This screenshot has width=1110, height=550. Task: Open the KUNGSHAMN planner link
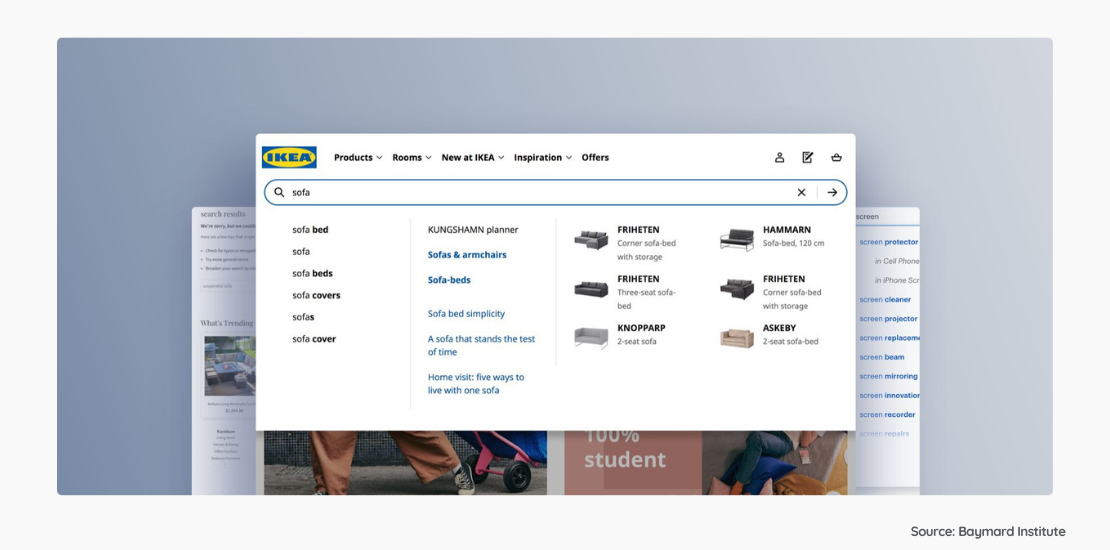[x=473, y=229]
